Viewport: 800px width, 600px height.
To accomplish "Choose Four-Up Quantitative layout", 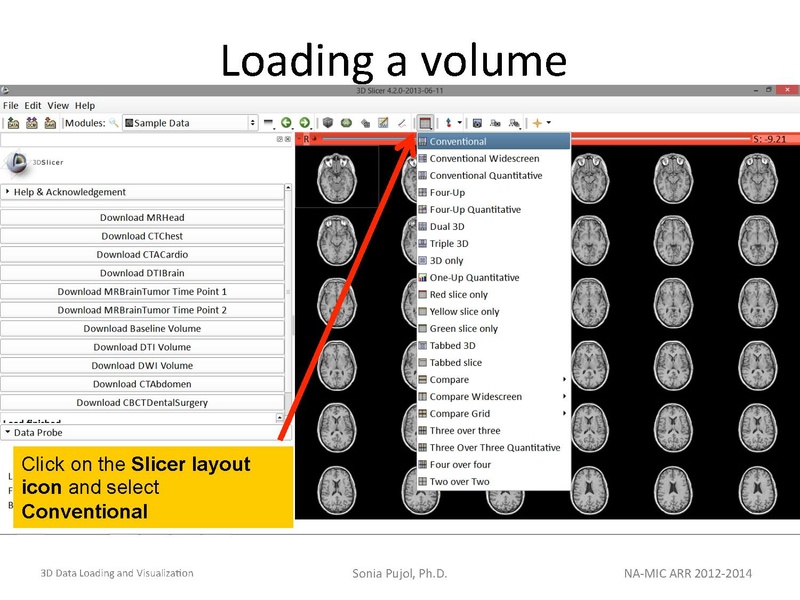I will click(x=493, y=209).
